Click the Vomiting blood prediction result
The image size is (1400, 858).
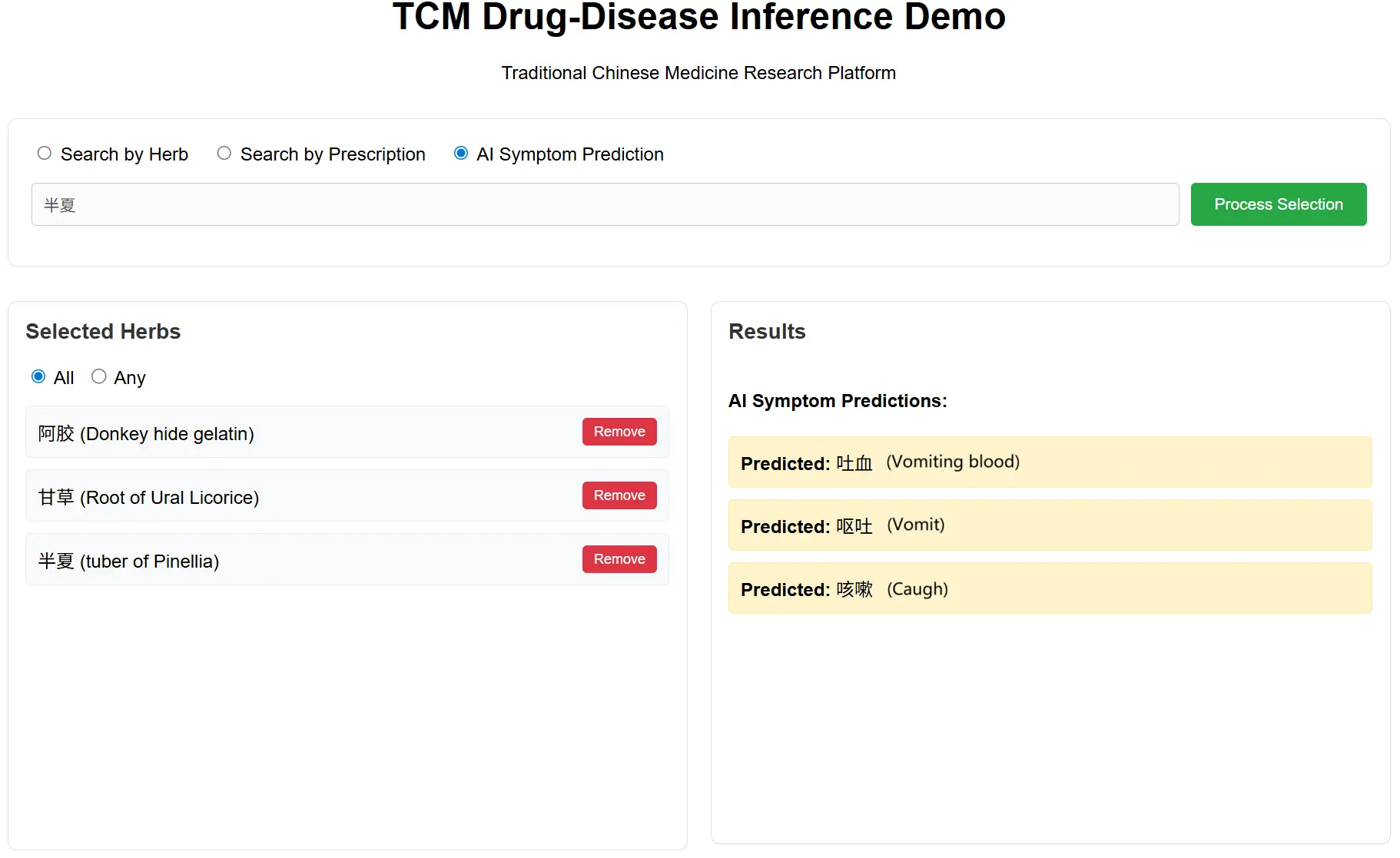click(1049, 462)
